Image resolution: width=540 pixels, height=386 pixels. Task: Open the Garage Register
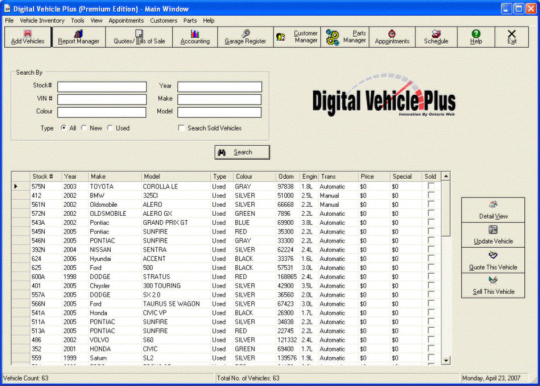coord(245,37)
